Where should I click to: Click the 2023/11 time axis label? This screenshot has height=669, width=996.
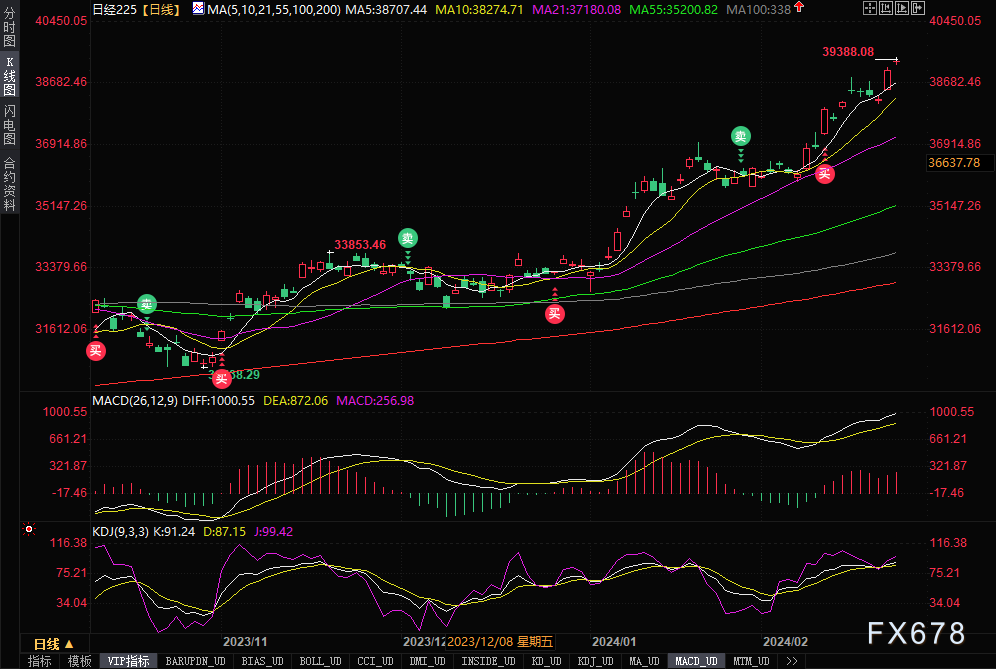[x=245, y=642]
